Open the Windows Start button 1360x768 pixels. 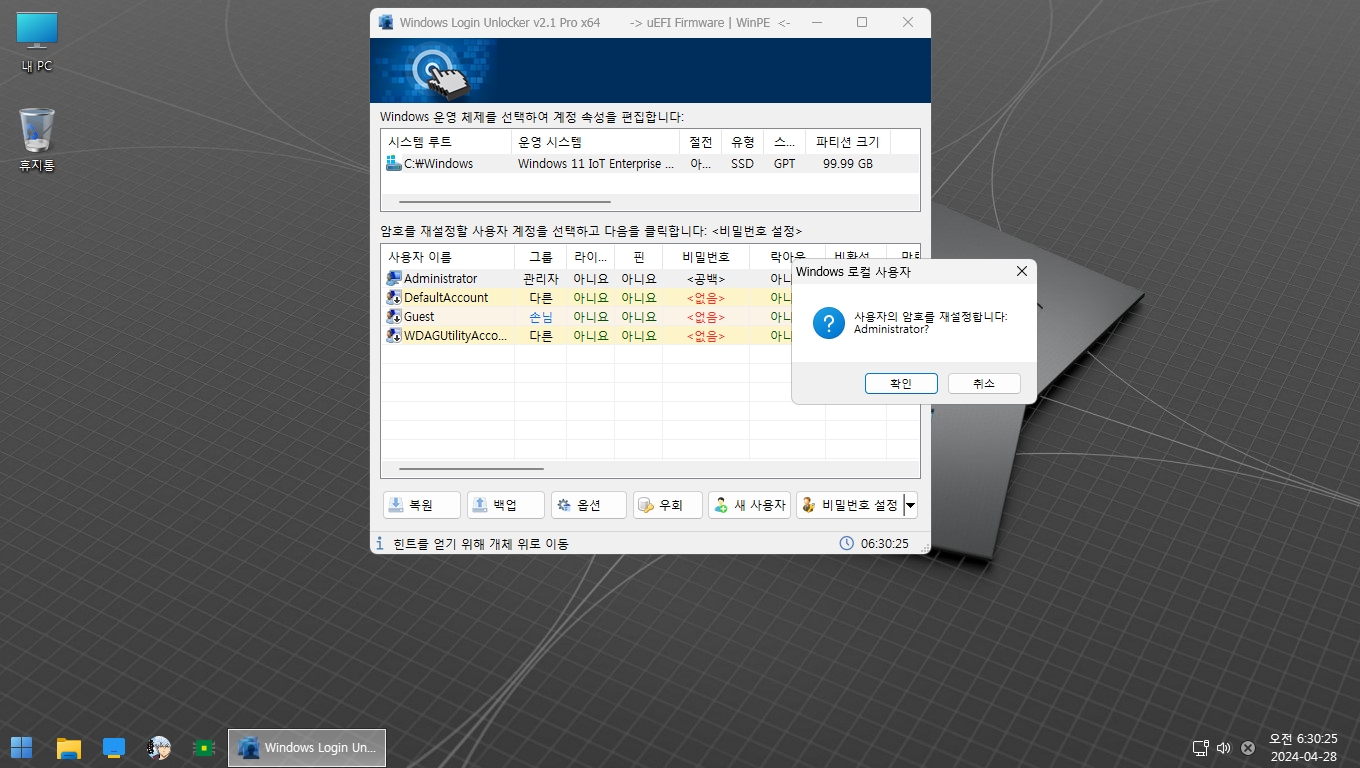point(21,747)
